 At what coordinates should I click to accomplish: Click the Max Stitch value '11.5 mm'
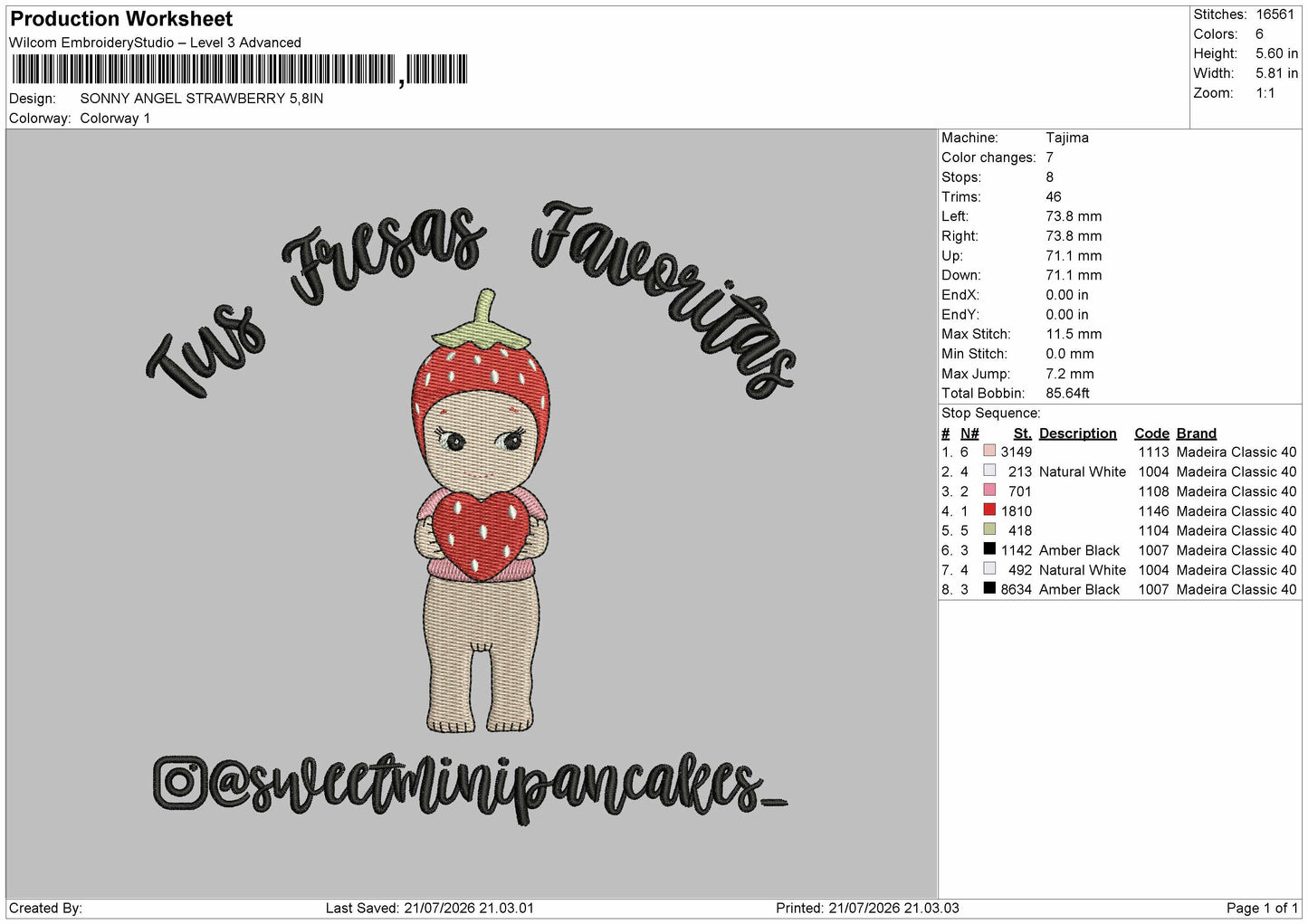tap(1074, 334)
